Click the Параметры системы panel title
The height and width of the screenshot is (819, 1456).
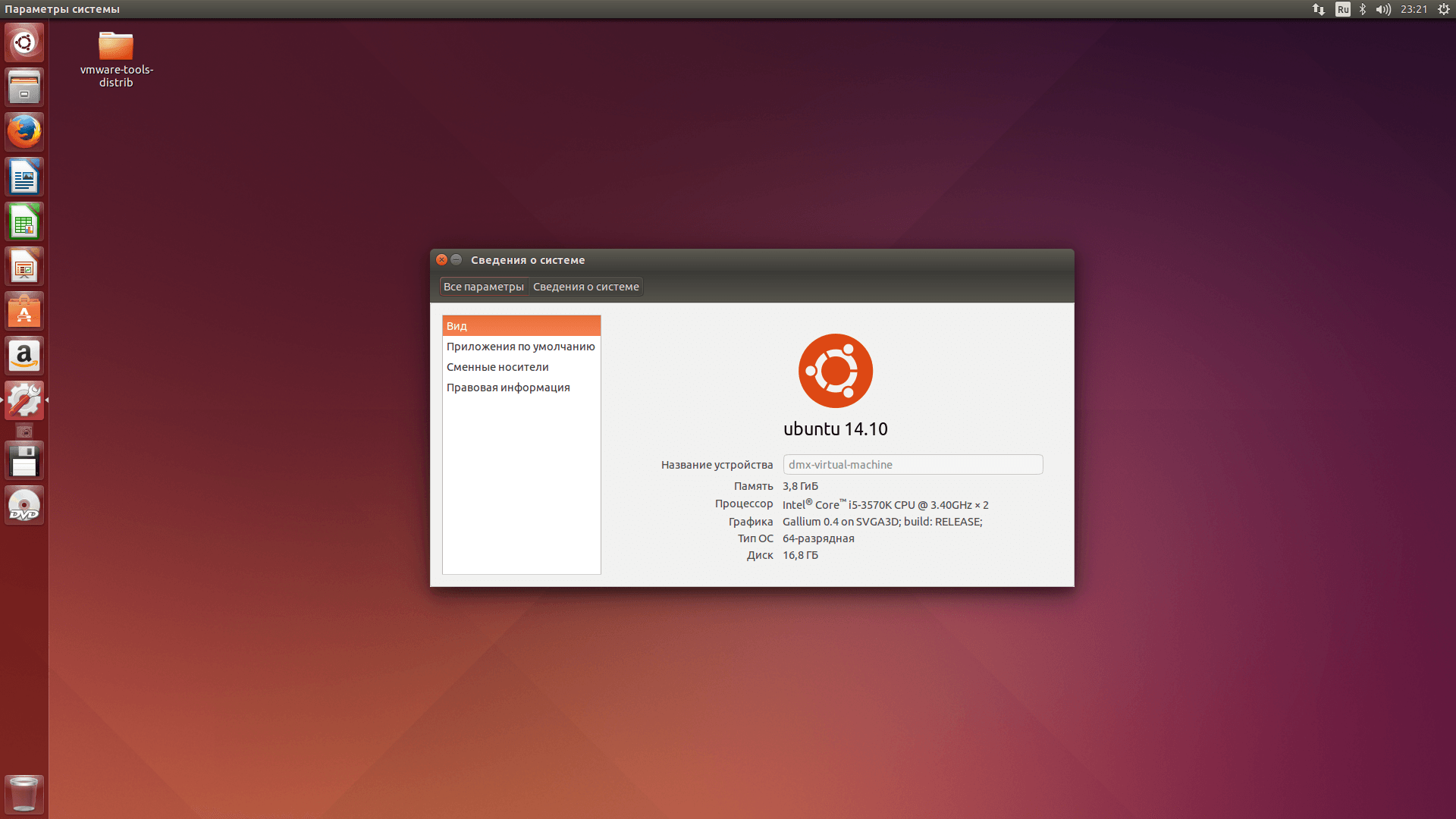tap(62, 9)
